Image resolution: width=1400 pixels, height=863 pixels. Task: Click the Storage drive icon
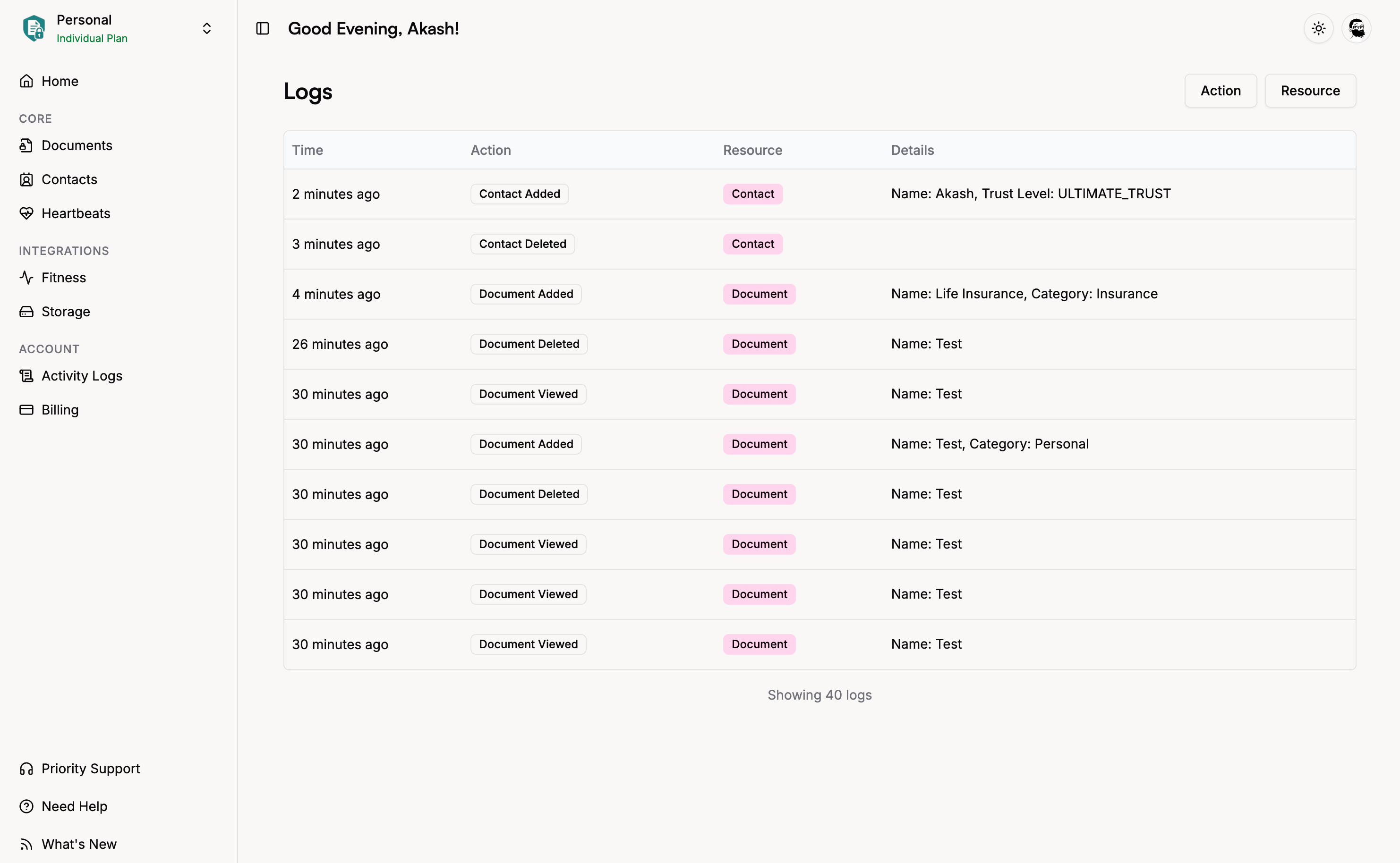coord(26,312)
